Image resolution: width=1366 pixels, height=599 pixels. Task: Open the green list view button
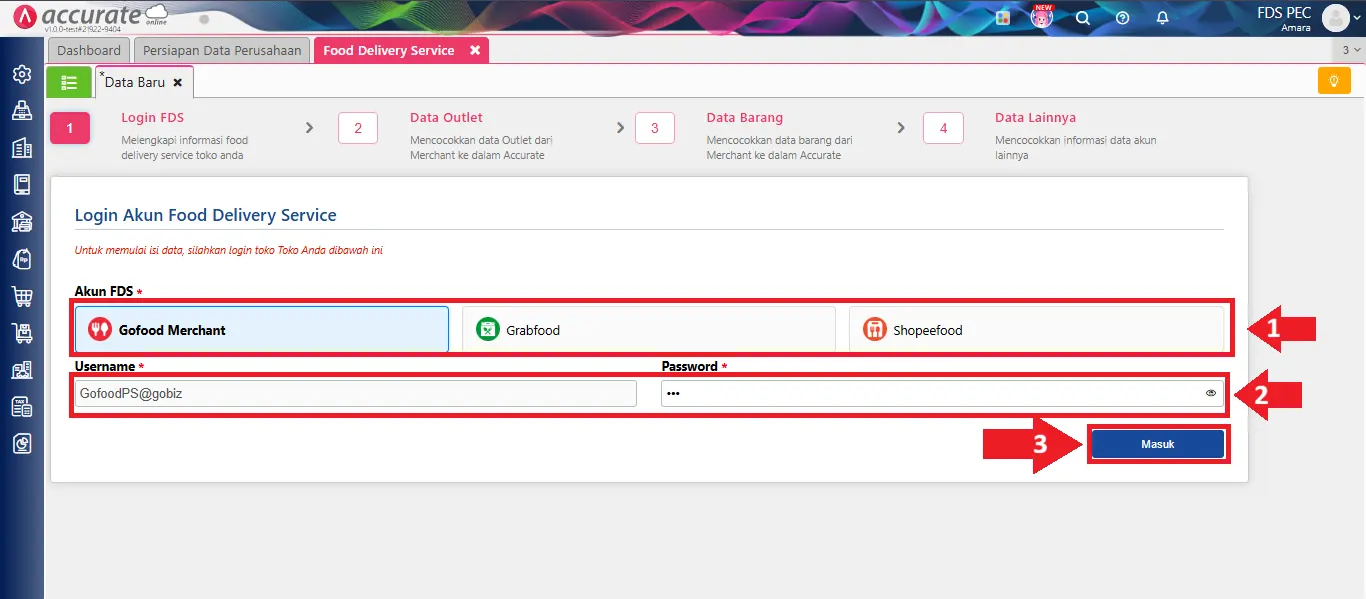69,82
